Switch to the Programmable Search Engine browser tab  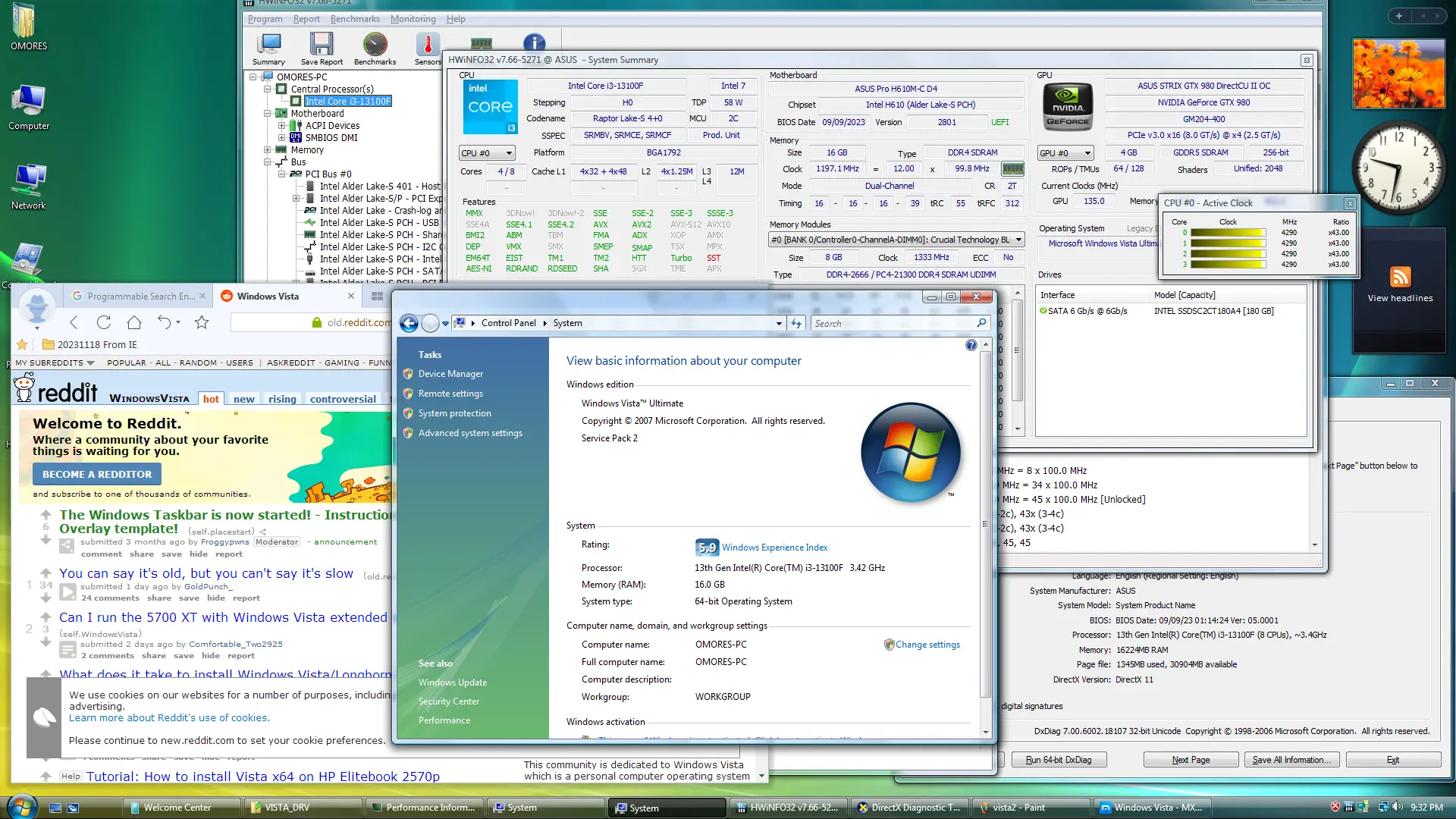(140, 297)
